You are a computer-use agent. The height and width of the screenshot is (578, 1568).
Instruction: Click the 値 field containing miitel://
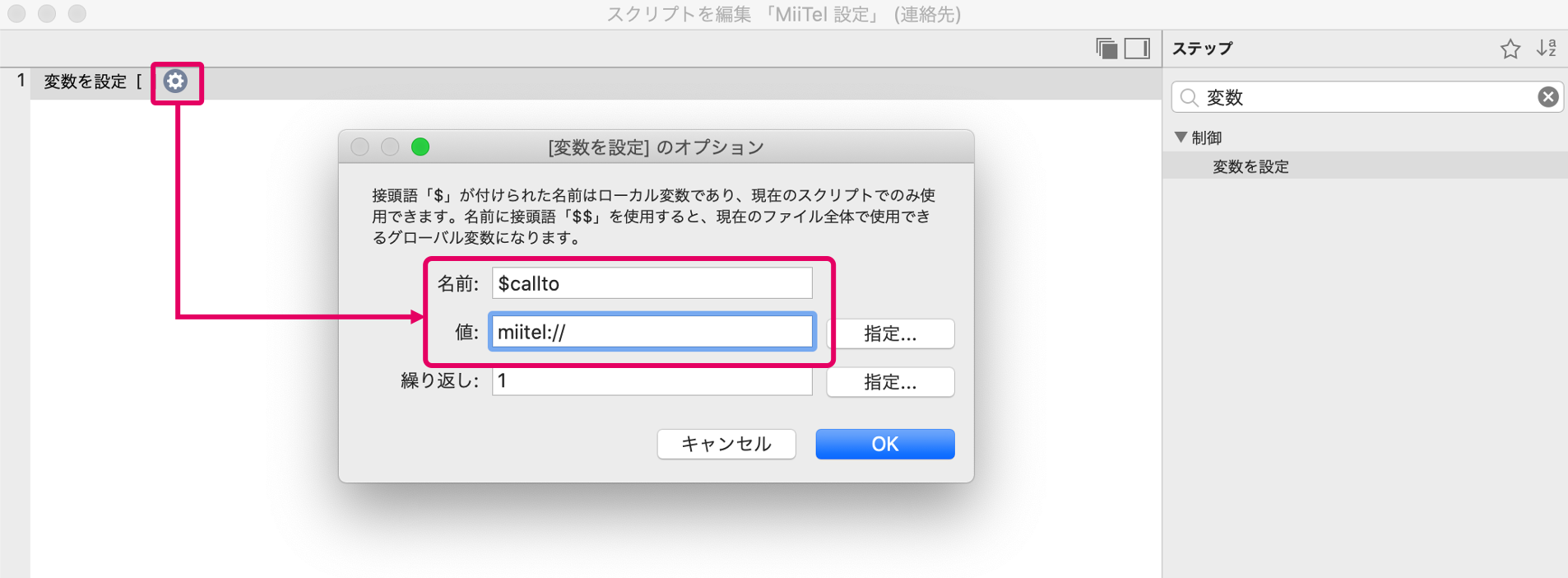(x=652, y=332)
